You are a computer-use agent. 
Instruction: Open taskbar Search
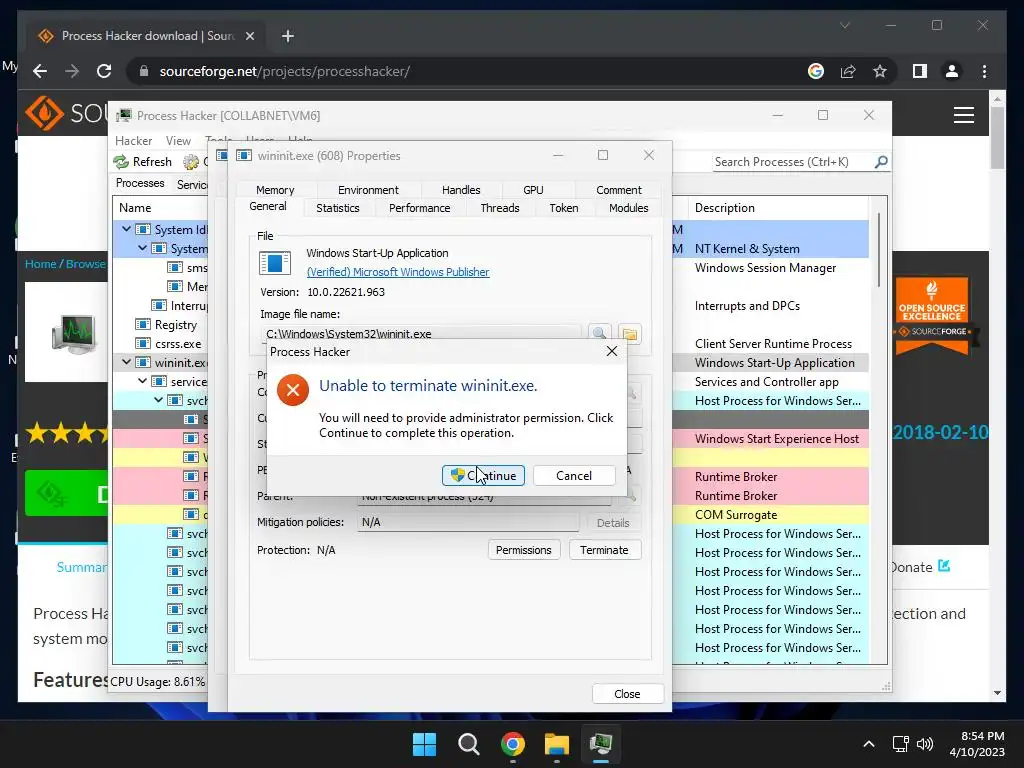pyautogui.click(x=468, y=744)
